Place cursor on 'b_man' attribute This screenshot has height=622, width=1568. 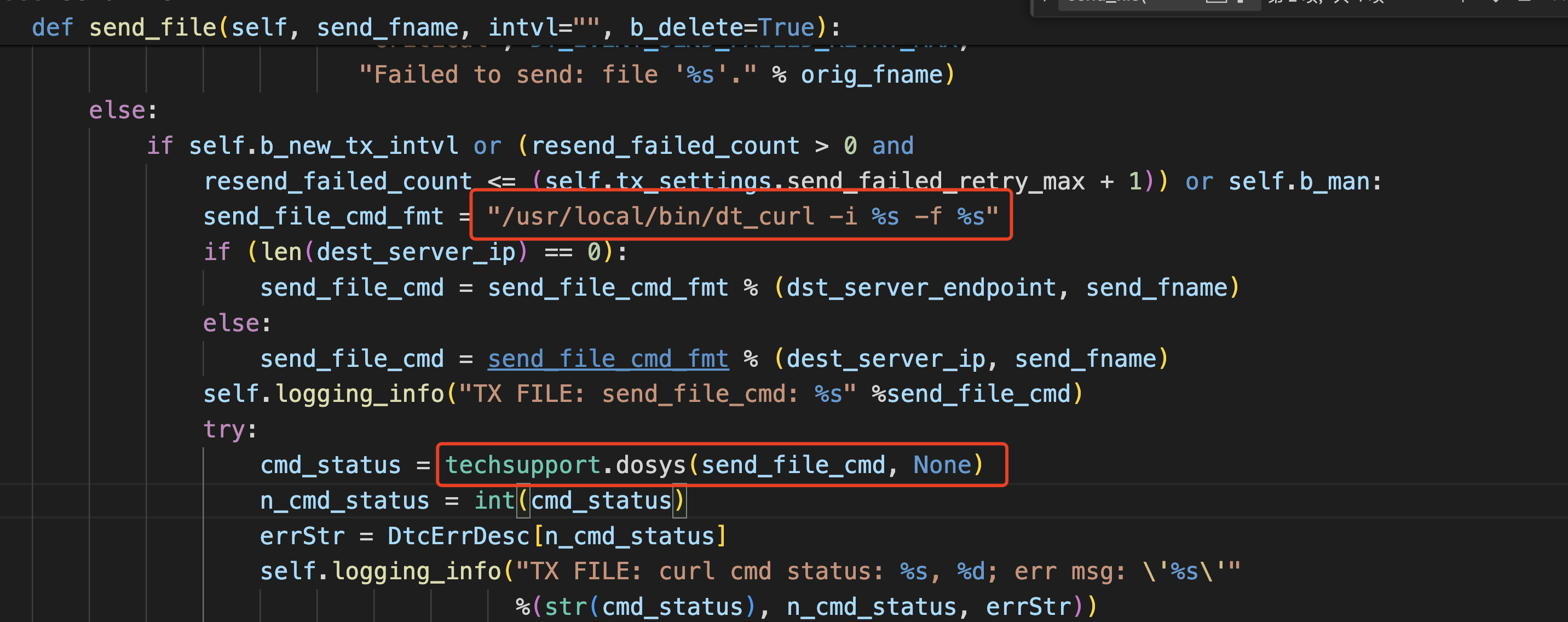click(x=1334, y=181)
